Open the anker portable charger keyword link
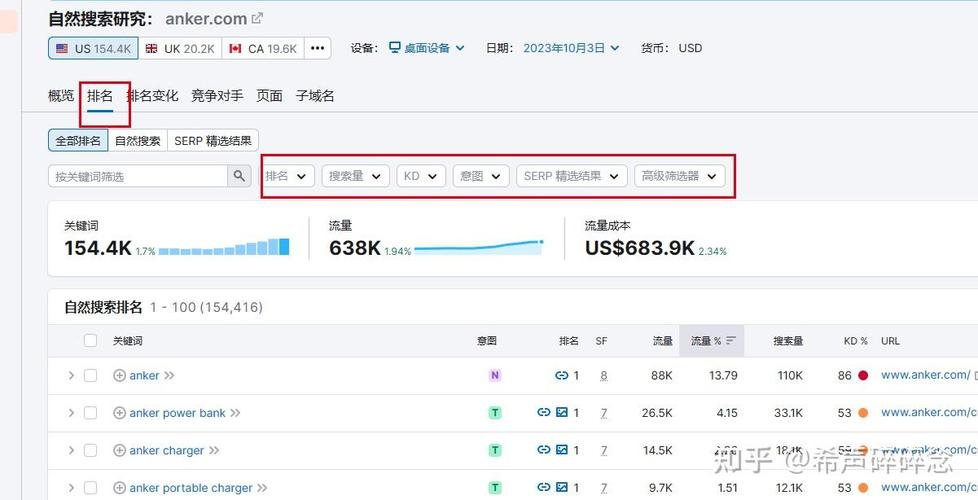The image size is (978, 500). point(191,488)
